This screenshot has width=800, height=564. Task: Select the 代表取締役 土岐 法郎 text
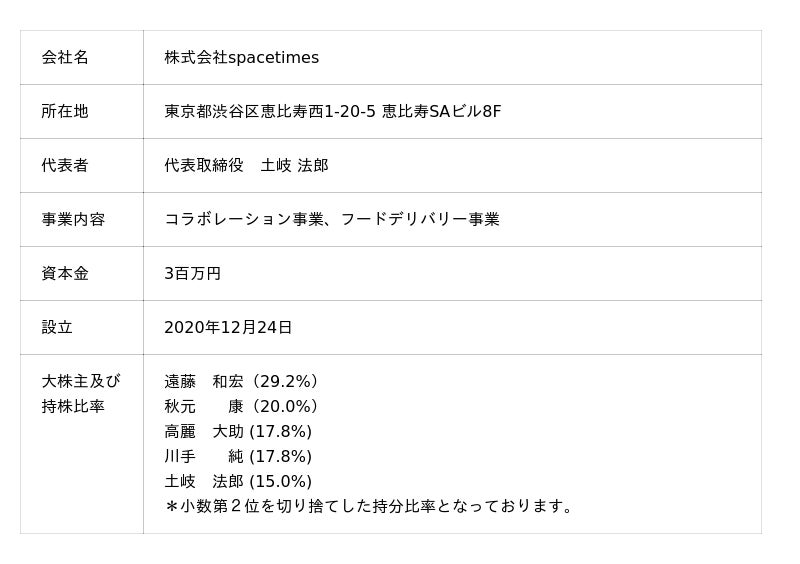(x=246, y=166)
